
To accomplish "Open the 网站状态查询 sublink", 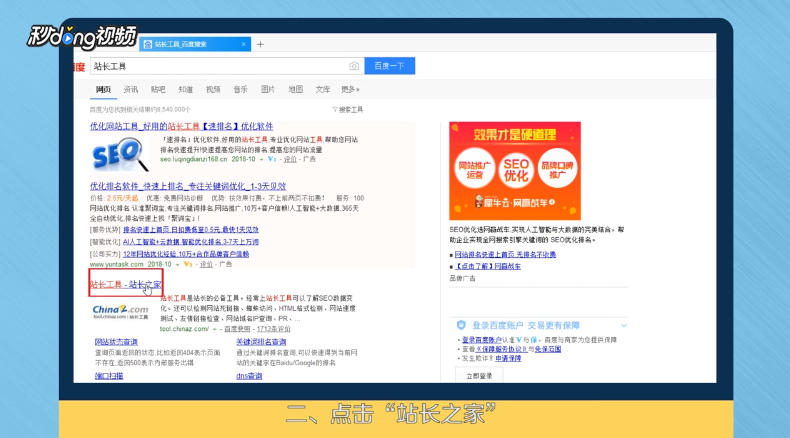I will pyautogui.click(x=116, y=342).
